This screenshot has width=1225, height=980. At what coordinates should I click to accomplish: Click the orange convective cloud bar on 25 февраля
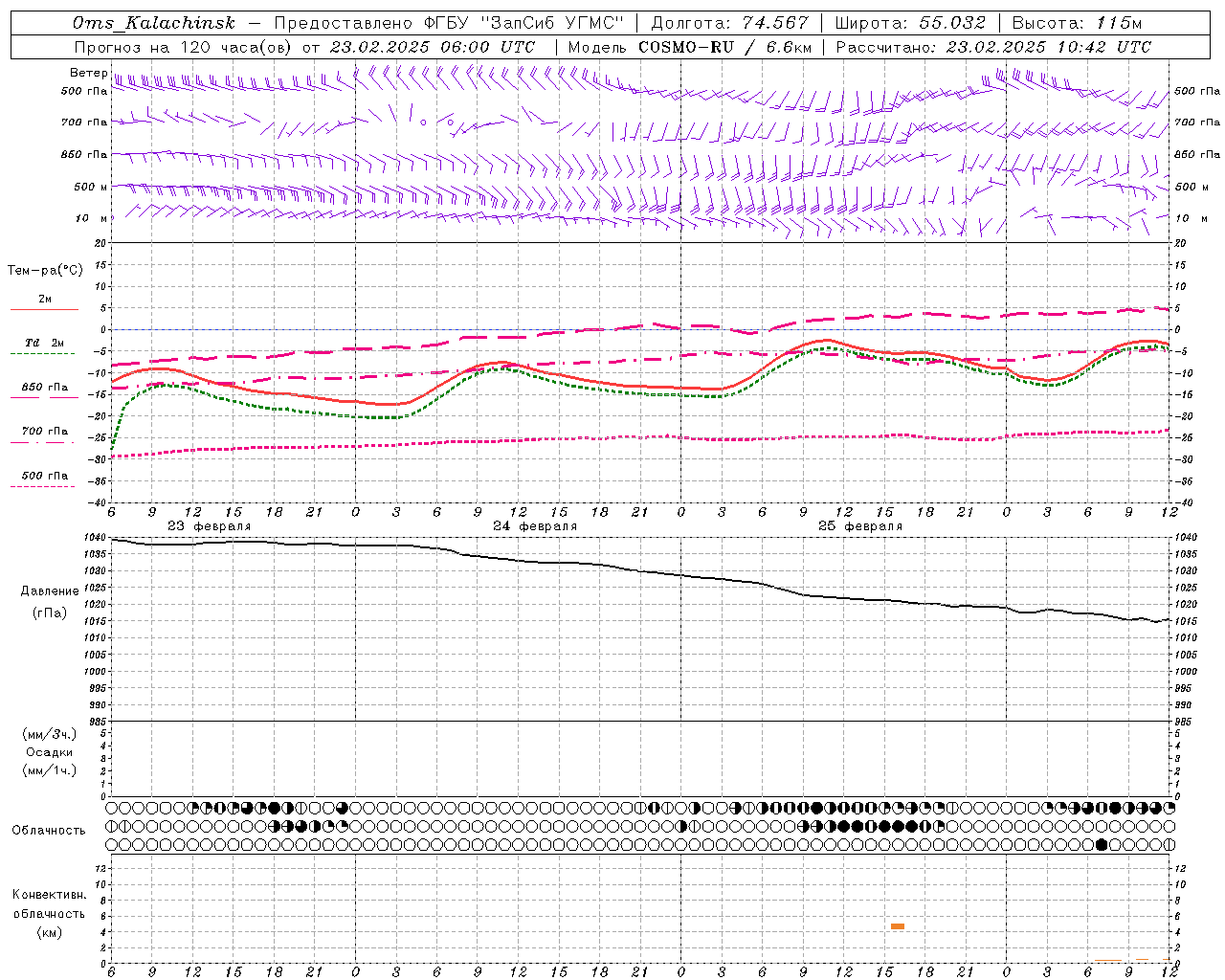(x=898, y=926)
